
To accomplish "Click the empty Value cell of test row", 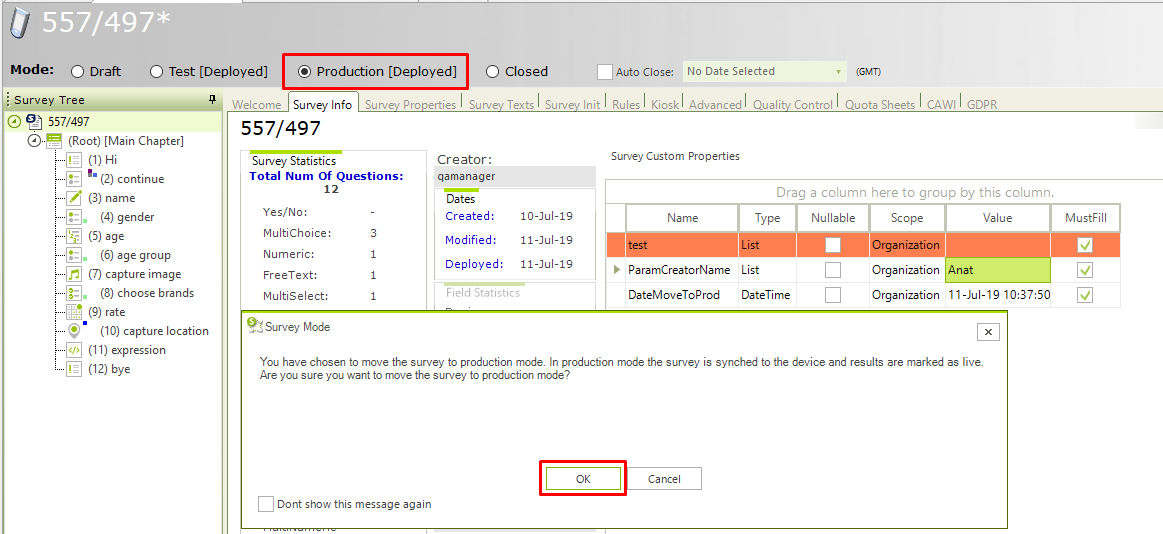I will point(998,245).
